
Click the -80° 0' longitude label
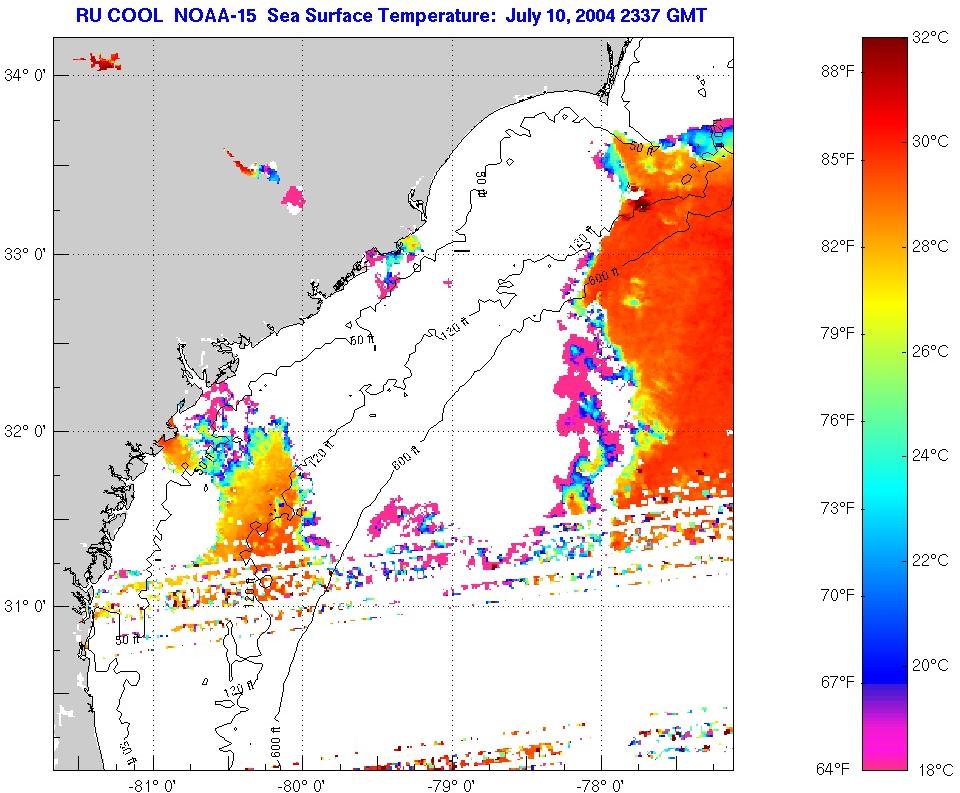pos(302,785)
